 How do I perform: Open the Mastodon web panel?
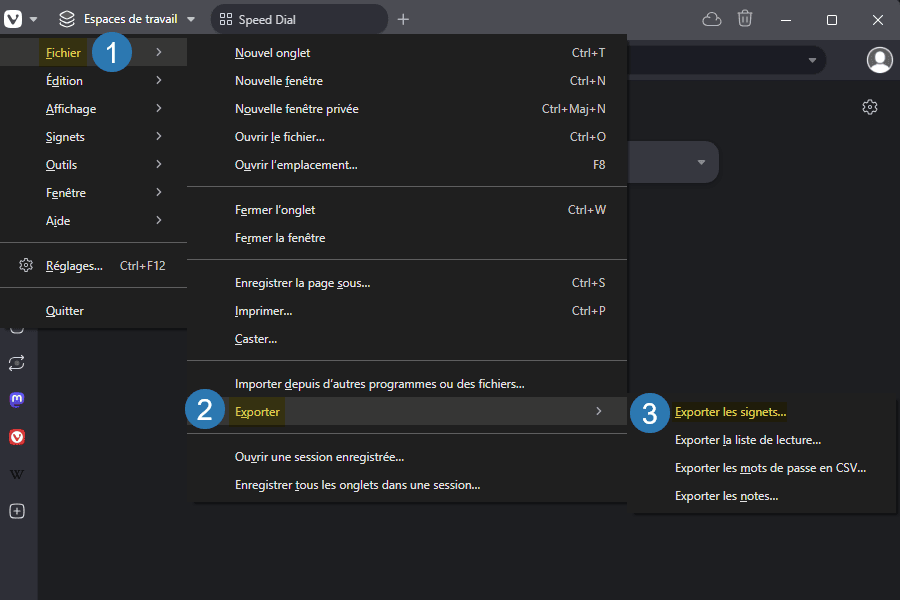16,399
